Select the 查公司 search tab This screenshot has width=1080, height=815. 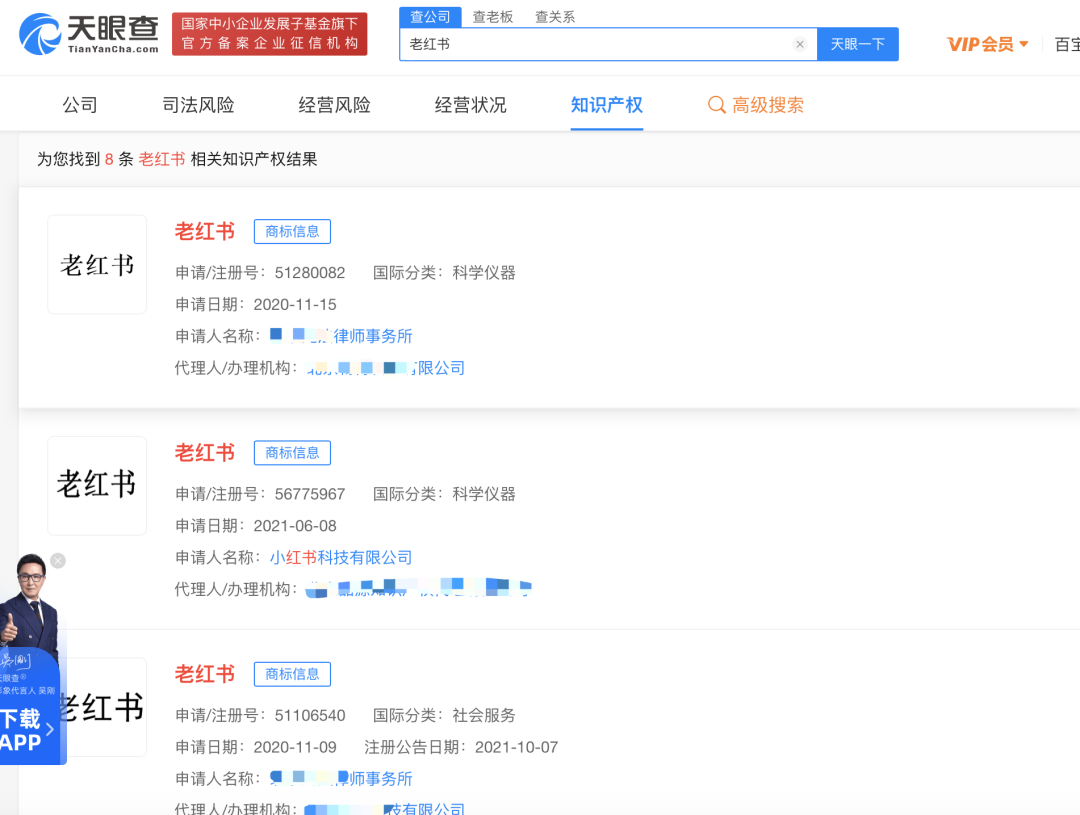(x=430, y=16)
